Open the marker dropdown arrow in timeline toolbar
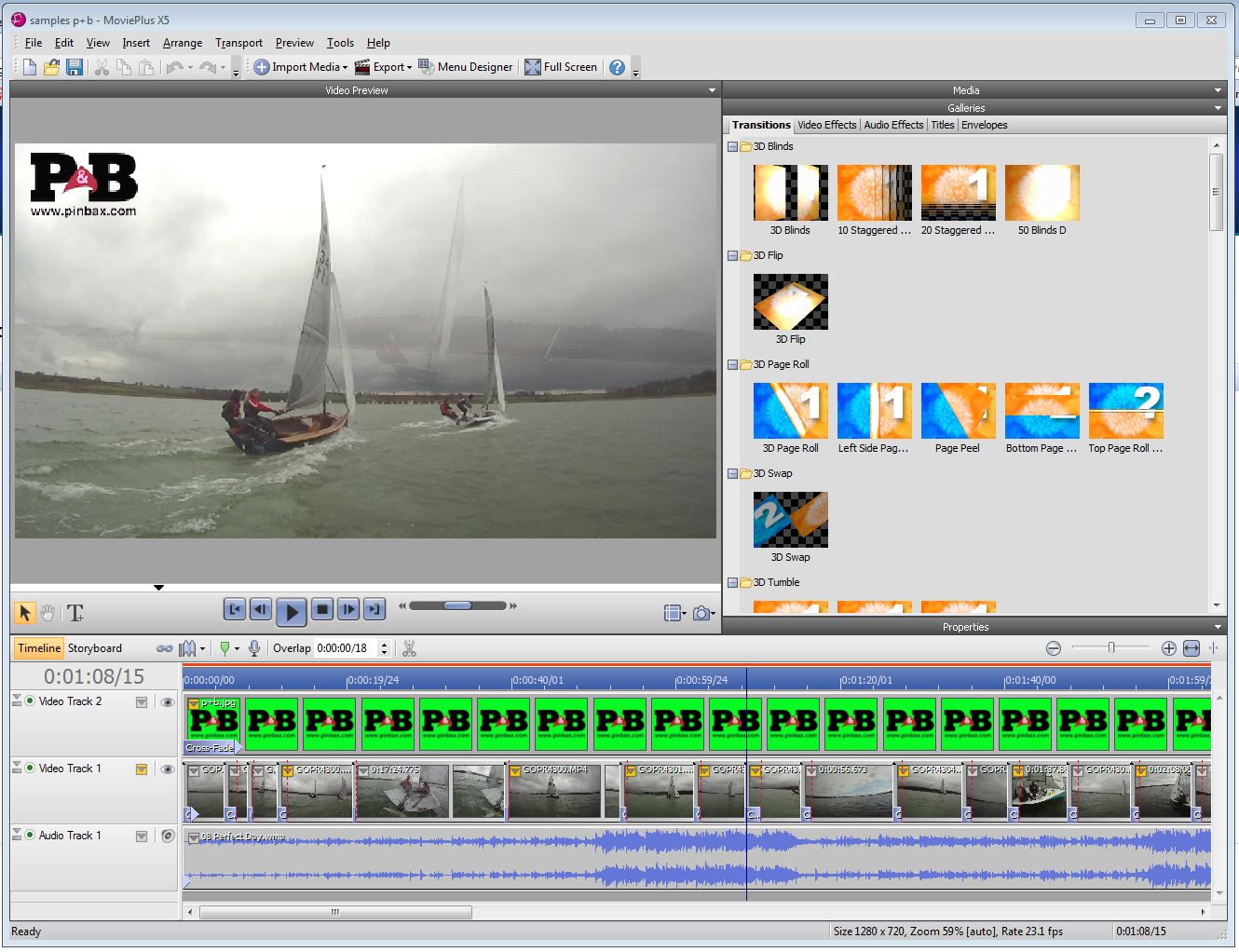This screenshot has width=1239, height=952. coord(237,649)
